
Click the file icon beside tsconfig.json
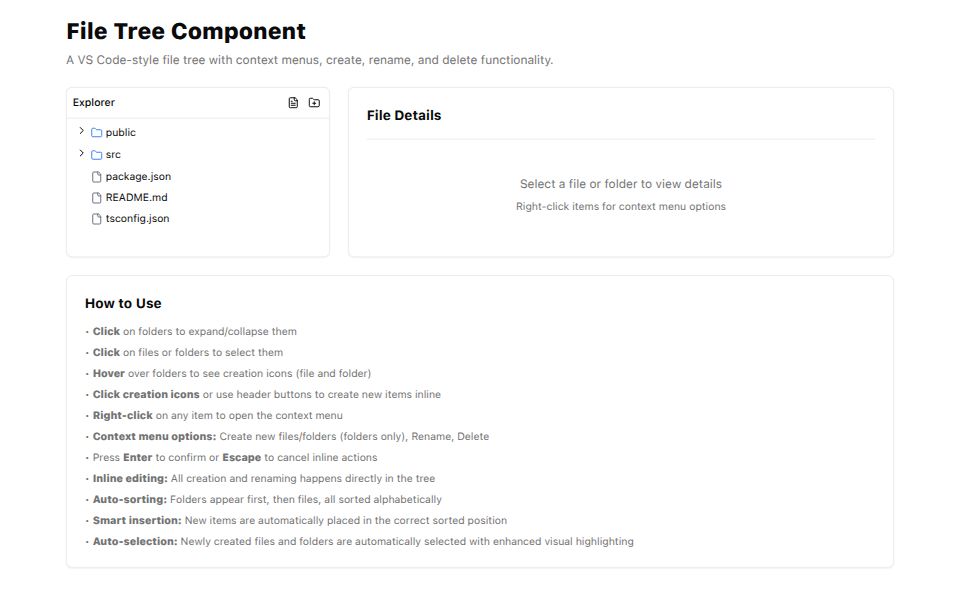97,219
